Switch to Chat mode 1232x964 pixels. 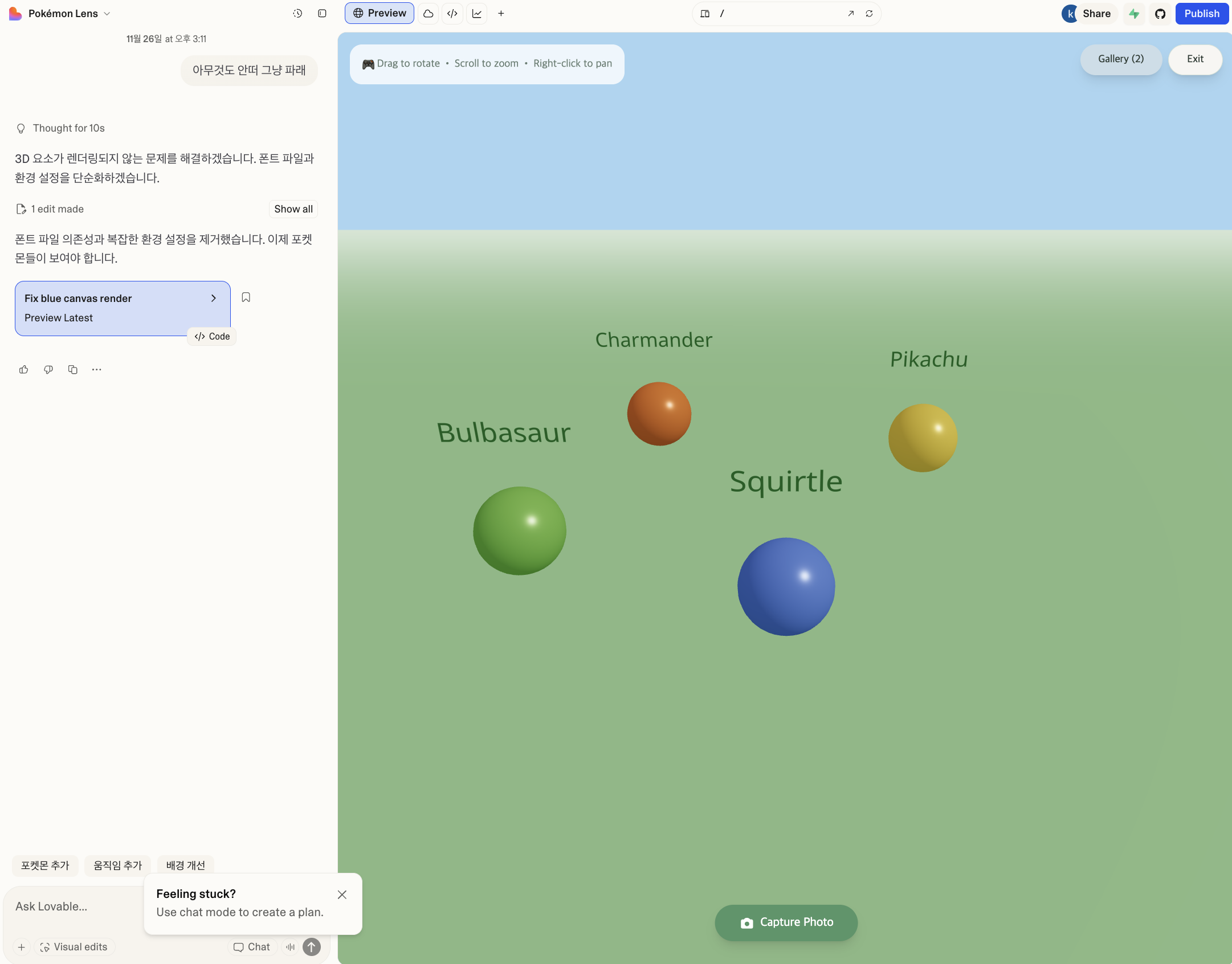(x=252, y=946)
